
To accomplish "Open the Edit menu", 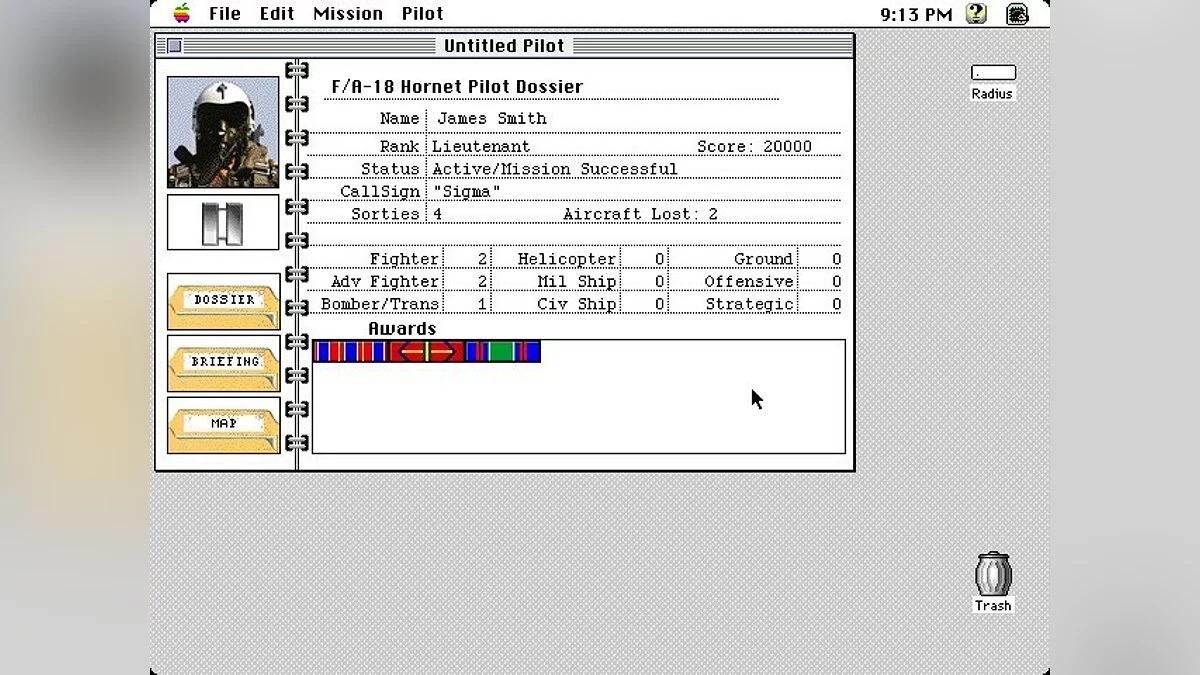I will pyautogui.click(x=277, y=14).
